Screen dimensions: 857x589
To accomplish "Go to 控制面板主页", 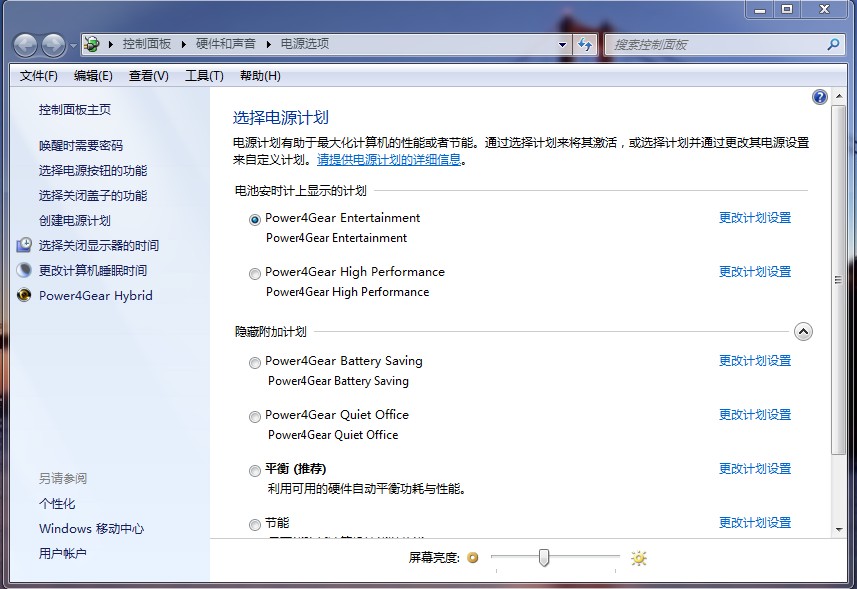I will click(x=75, y=110).
